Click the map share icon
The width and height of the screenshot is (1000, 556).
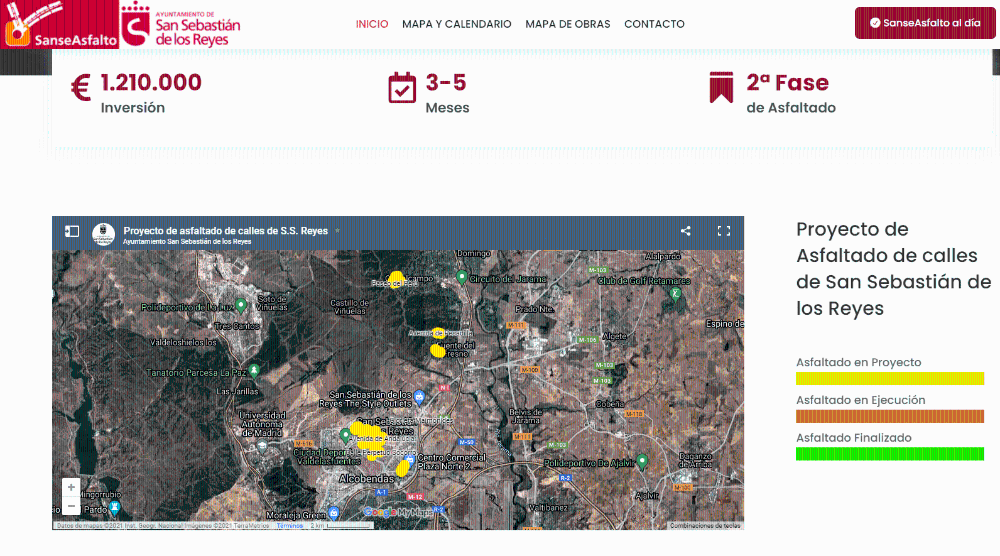click(686, 231)
